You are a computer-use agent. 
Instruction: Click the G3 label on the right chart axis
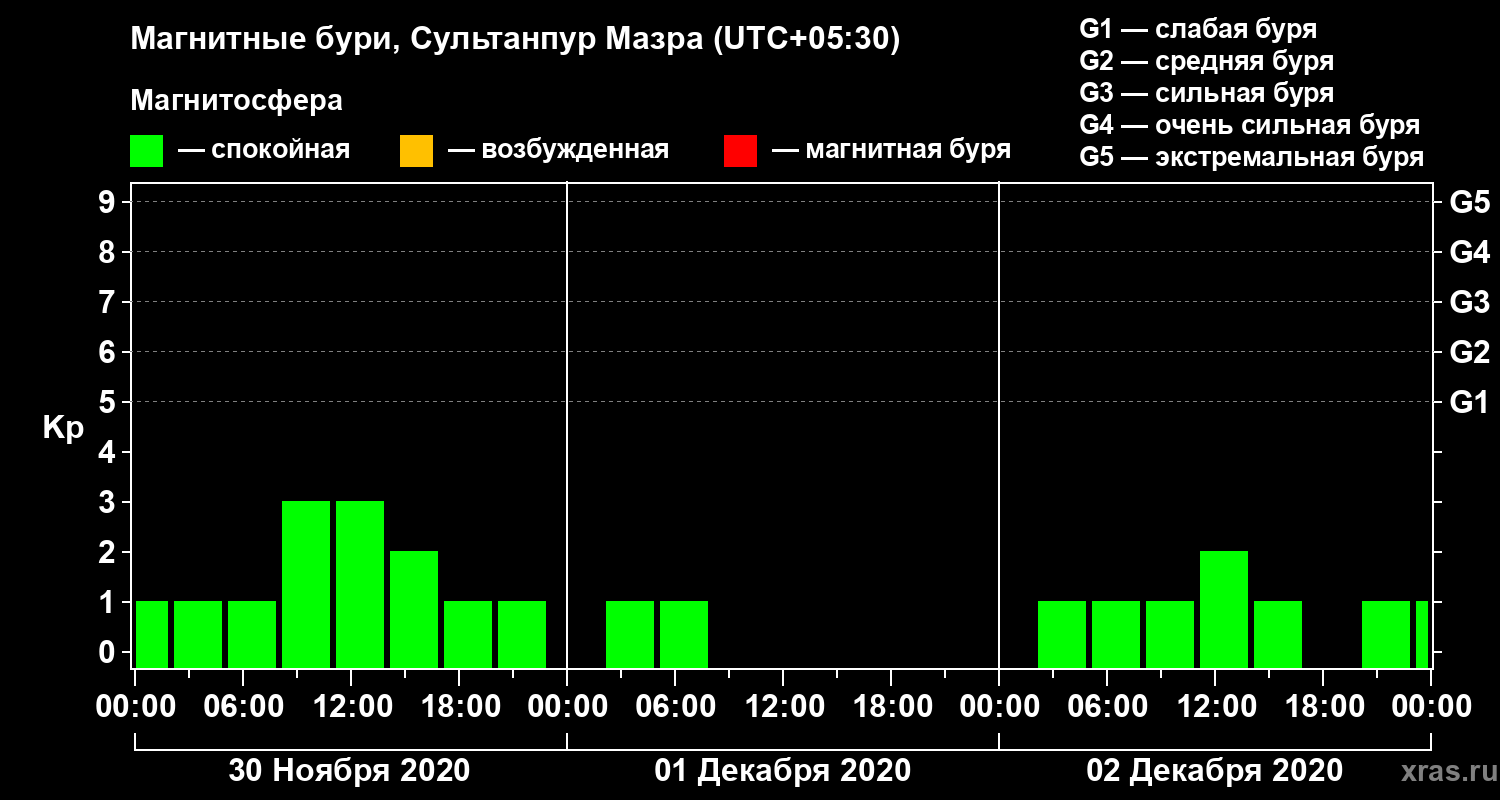coord(1469,302)
